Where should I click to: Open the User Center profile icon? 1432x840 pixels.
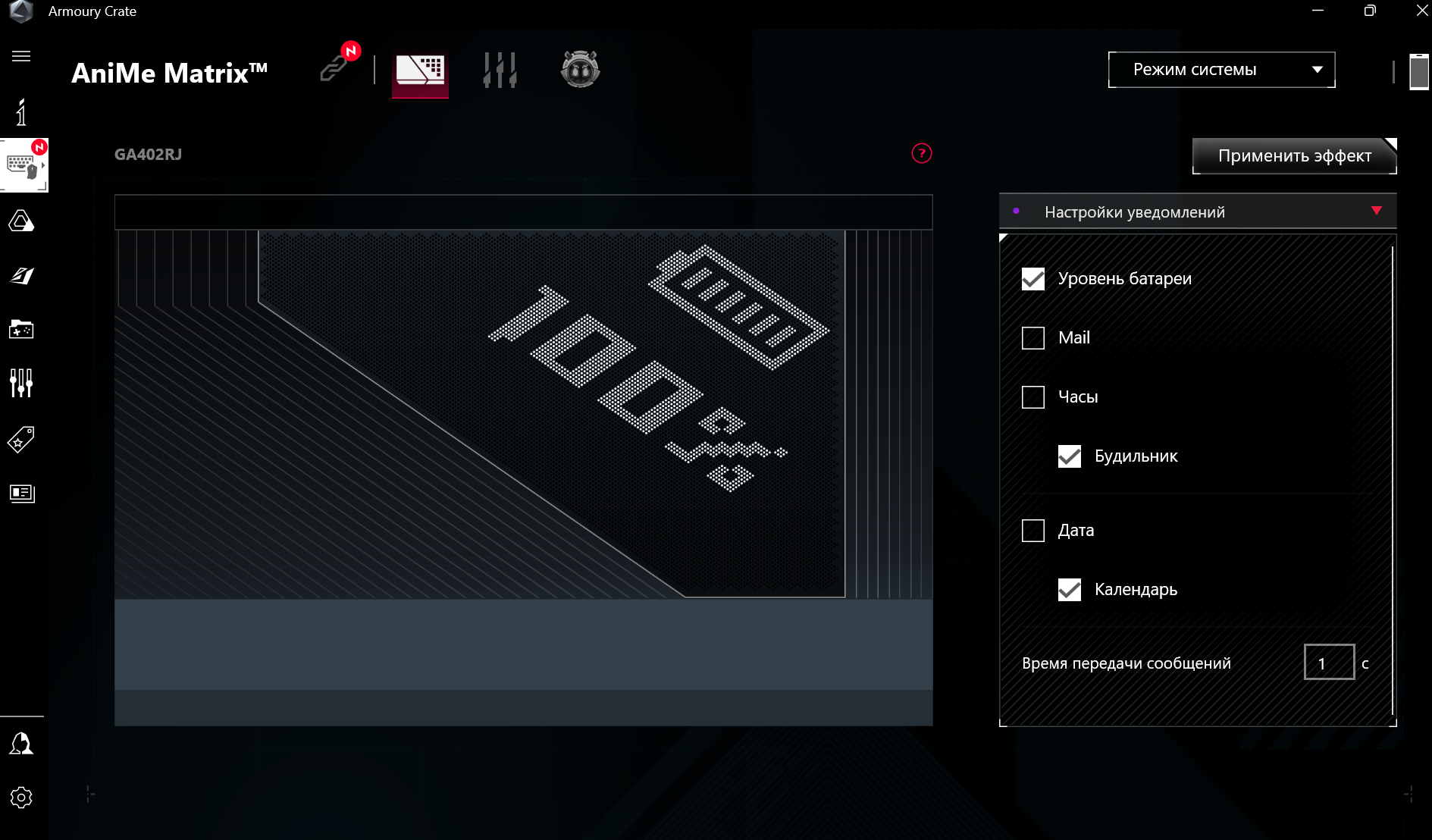[21, 744]
